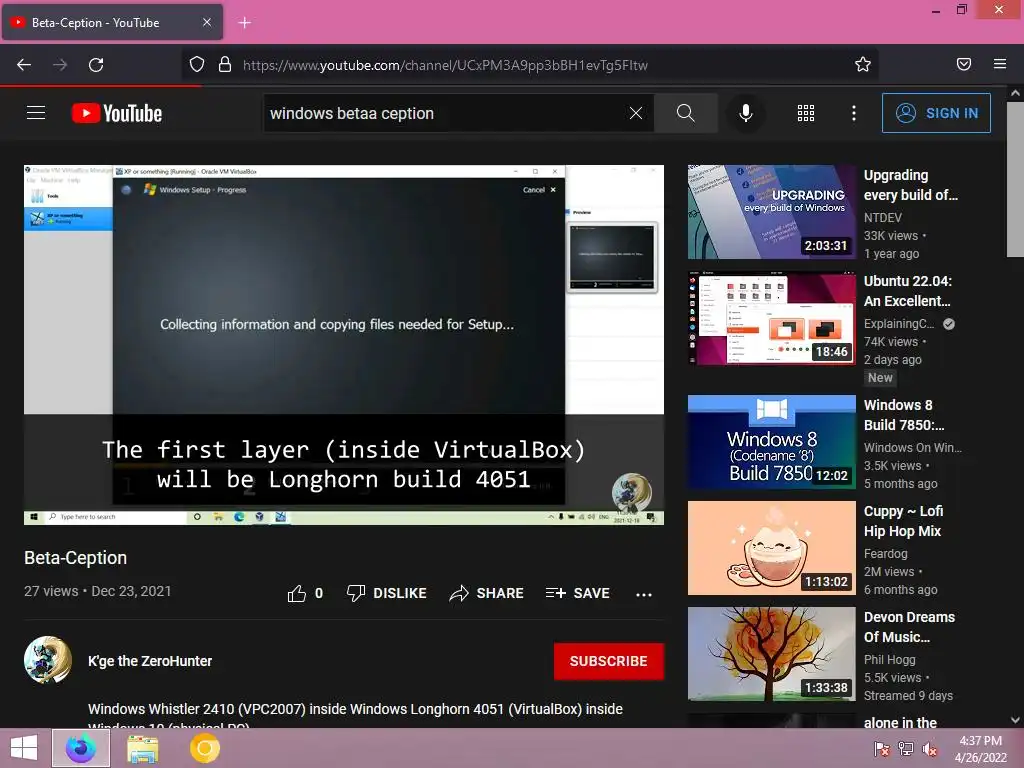Open Upgrading every build of Windows thumbnail
The image size is (1024, 768).
(x=771, y=212)
